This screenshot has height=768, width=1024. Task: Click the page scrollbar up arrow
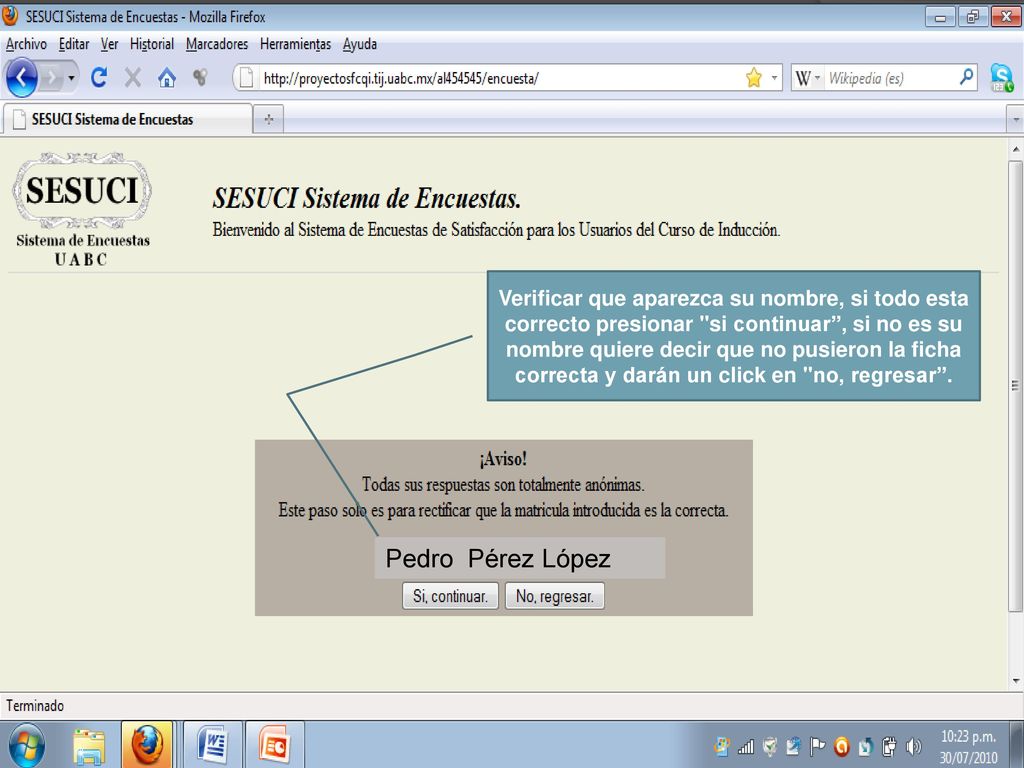[1016, 150]
